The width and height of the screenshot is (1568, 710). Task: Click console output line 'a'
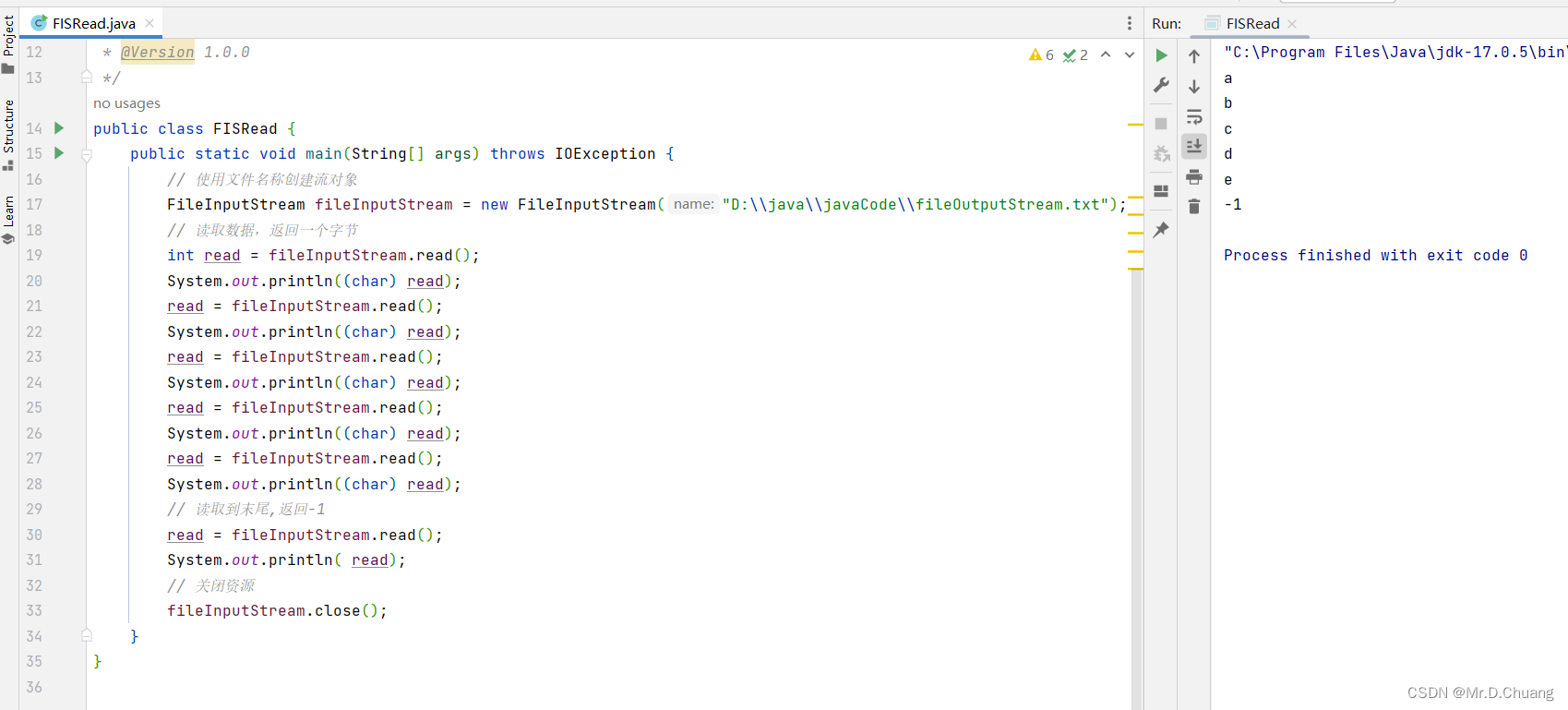pyautogui.click(x=1228, y=78)
